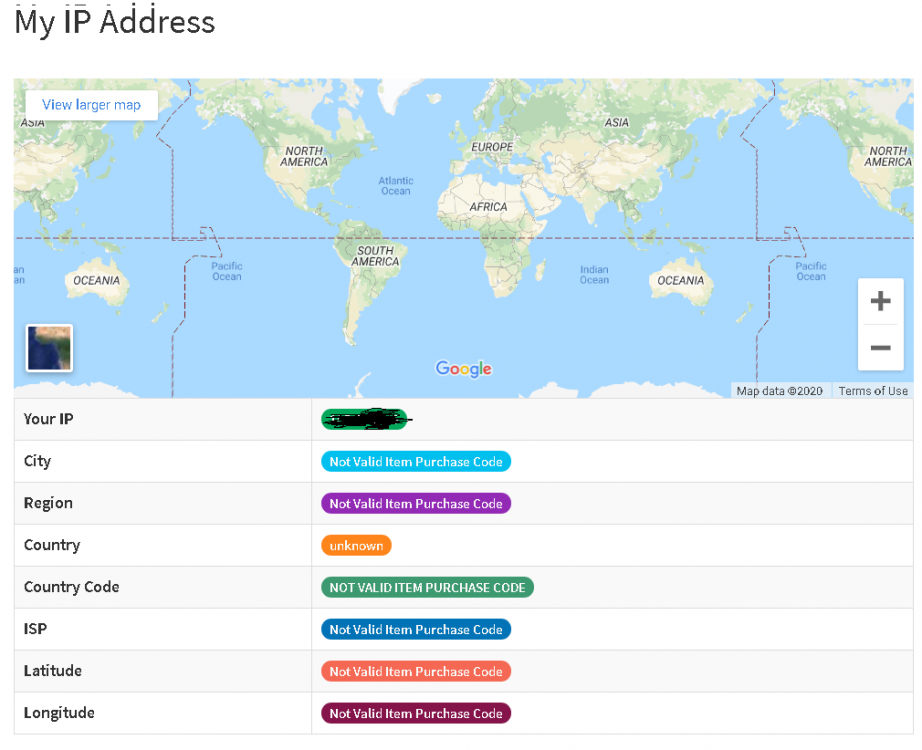Screen dimensions: 922x750
Task: Click the ISP value badge
Action: [x=416, y=629]
